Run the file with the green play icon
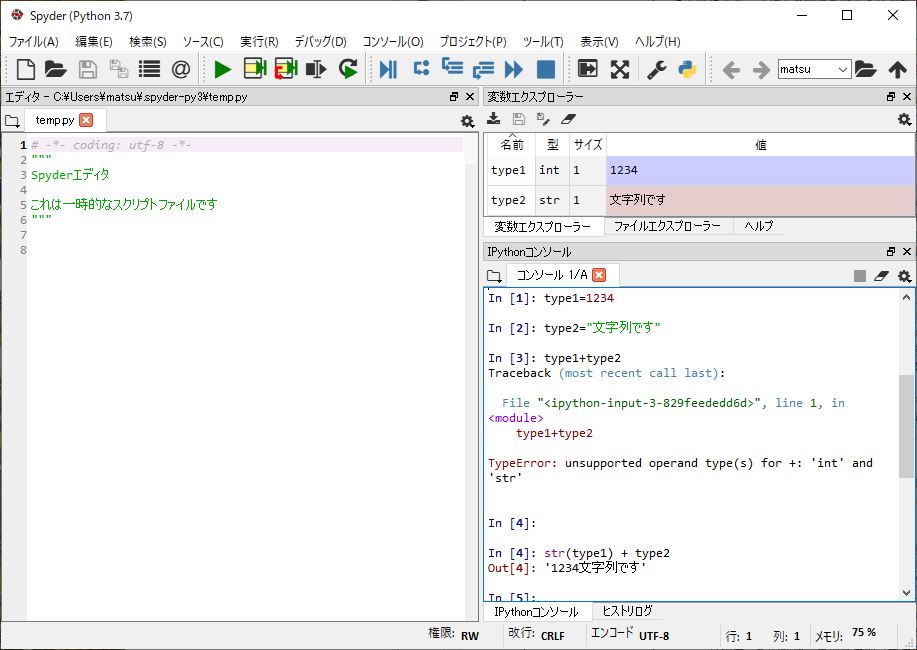Screen dimensions: 917x650 (x=222, y=69)
